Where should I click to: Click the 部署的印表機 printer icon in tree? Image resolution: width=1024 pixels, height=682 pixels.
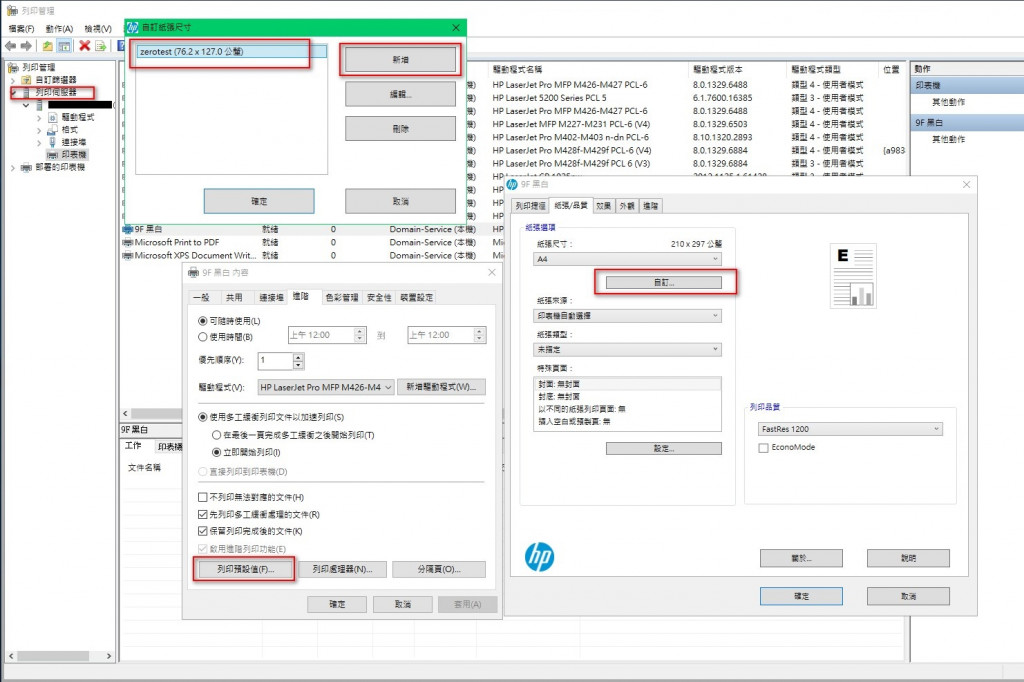[27, 167]
